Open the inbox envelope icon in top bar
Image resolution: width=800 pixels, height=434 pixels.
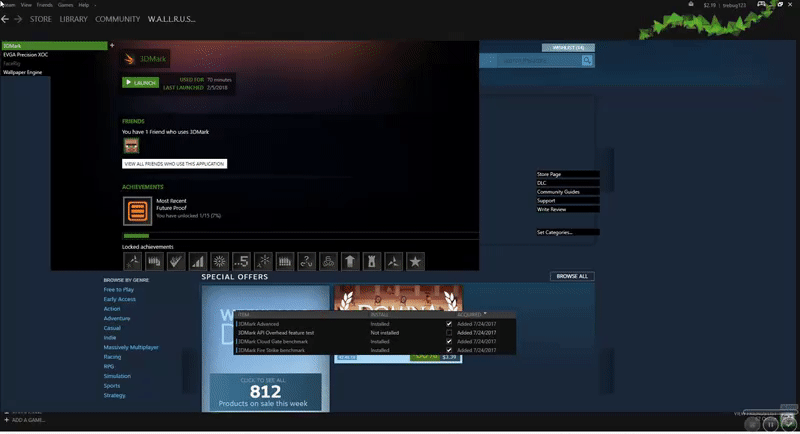[691, 4]
